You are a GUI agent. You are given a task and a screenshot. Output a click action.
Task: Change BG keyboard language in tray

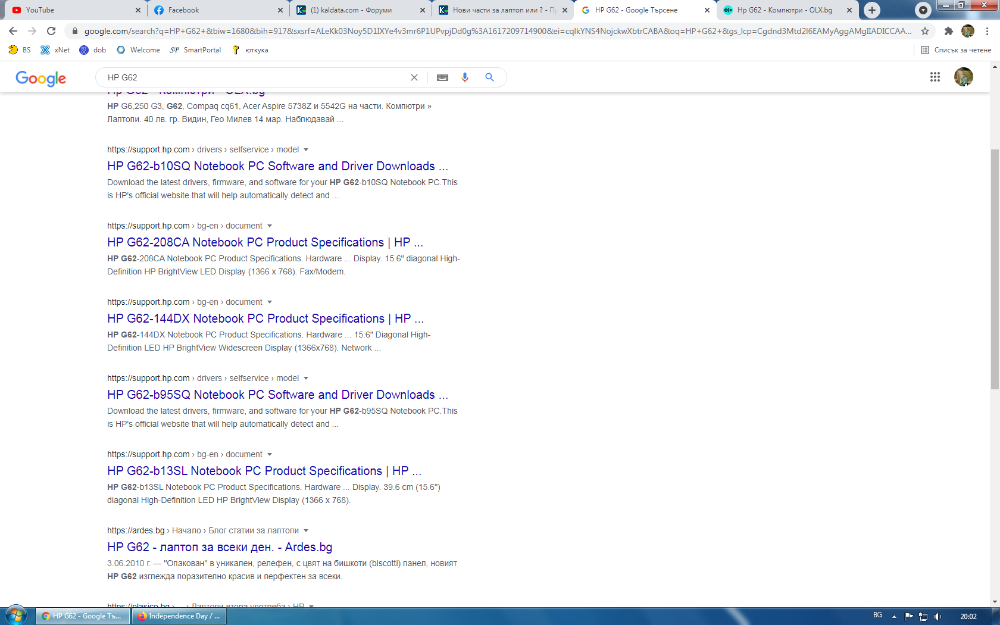878,615
